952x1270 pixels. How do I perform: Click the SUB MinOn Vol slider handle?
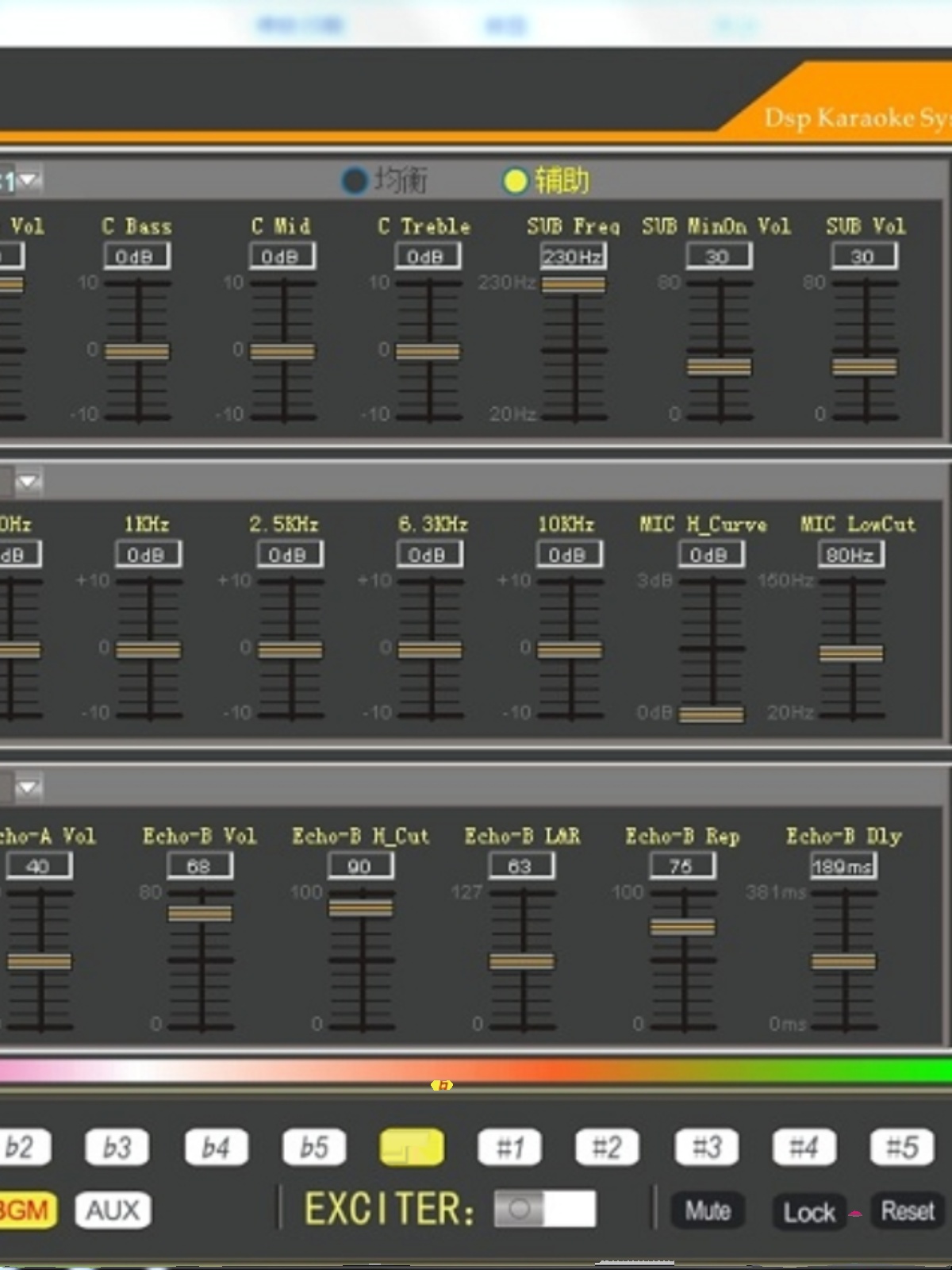click(x=719, y=366)
